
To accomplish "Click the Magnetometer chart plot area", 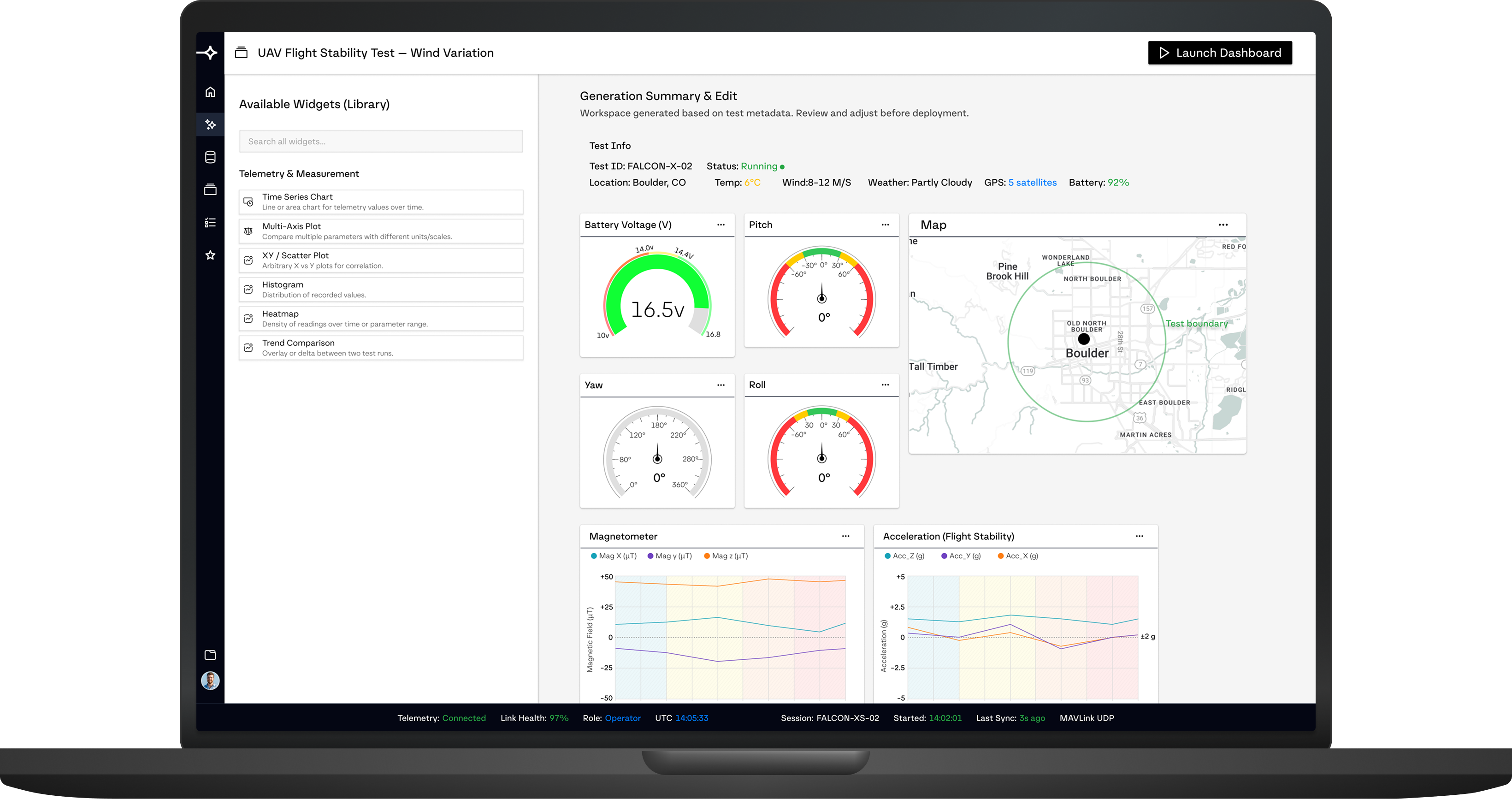I will point(730,638).
